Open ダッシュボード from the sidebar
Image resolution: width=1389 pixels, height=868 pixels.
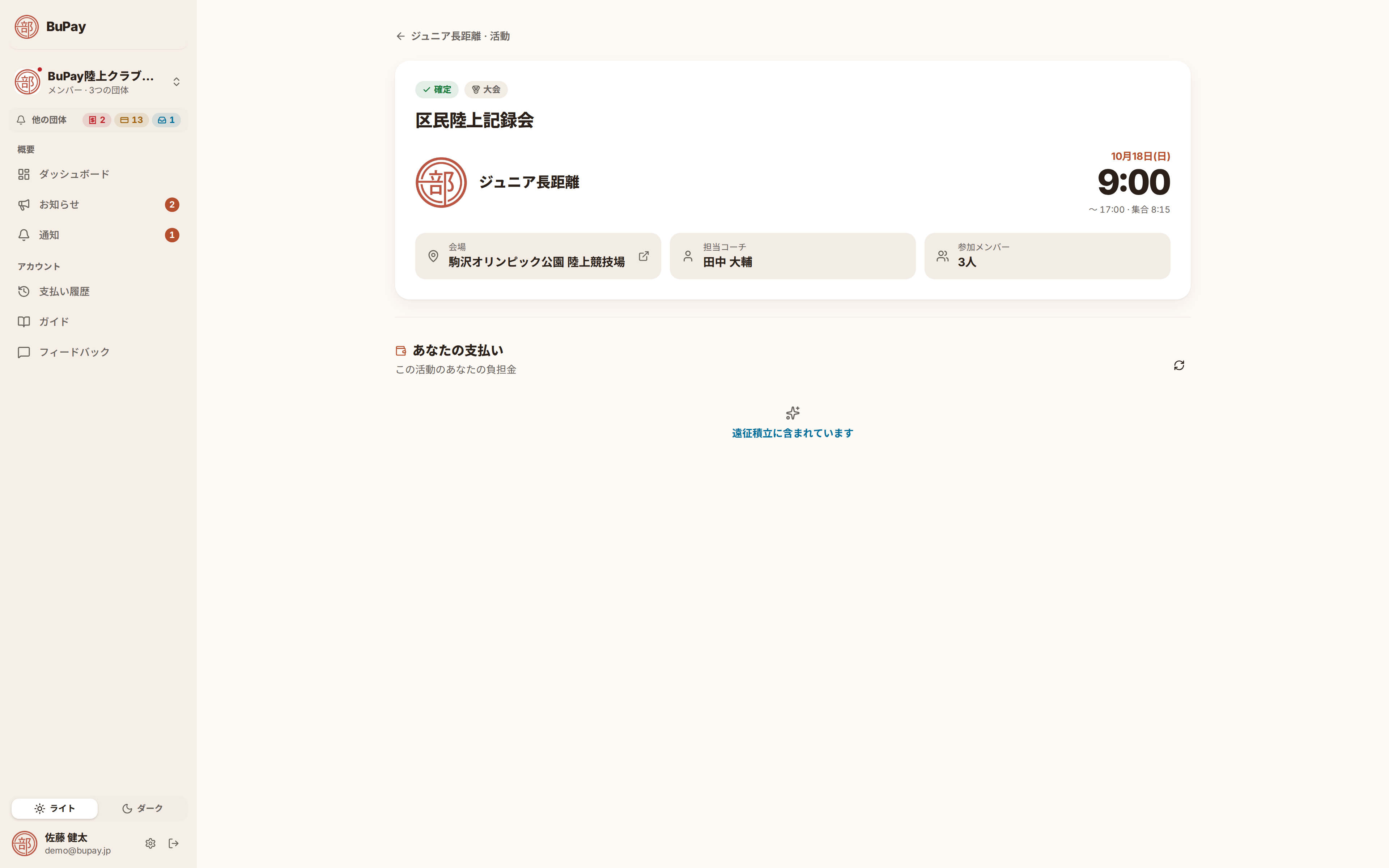(x=98, y=174)
